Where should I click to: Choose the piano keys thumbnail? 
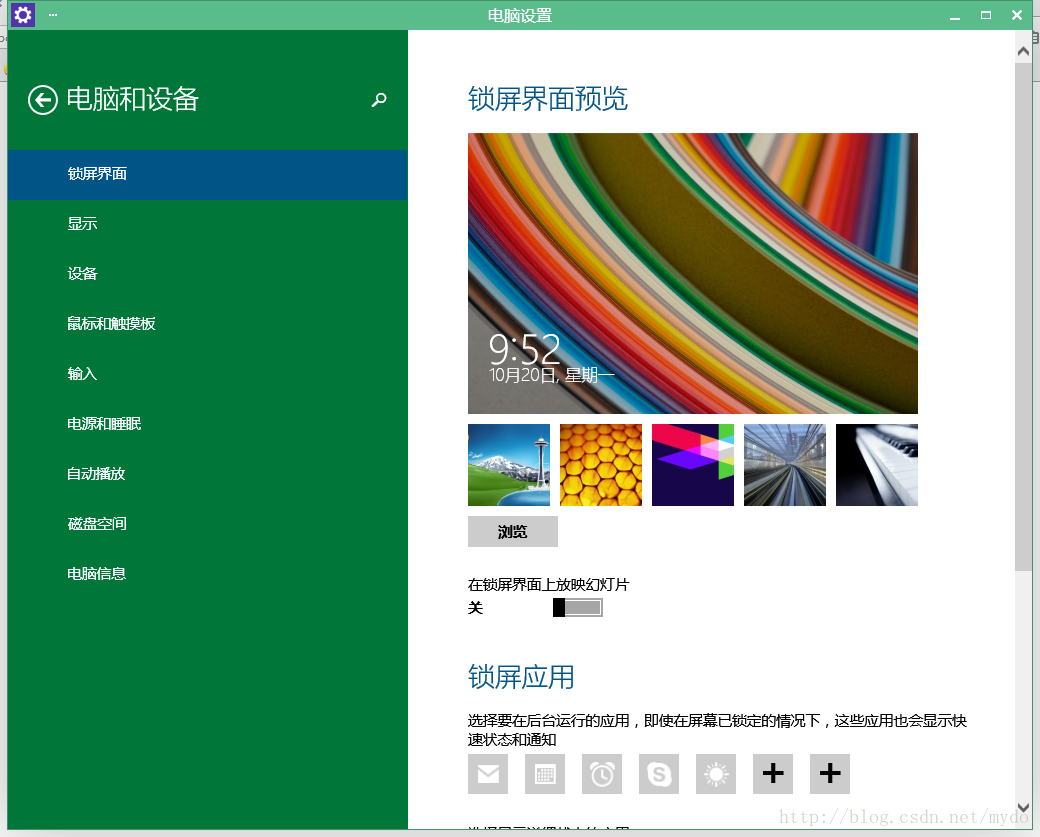click(877, 465)
